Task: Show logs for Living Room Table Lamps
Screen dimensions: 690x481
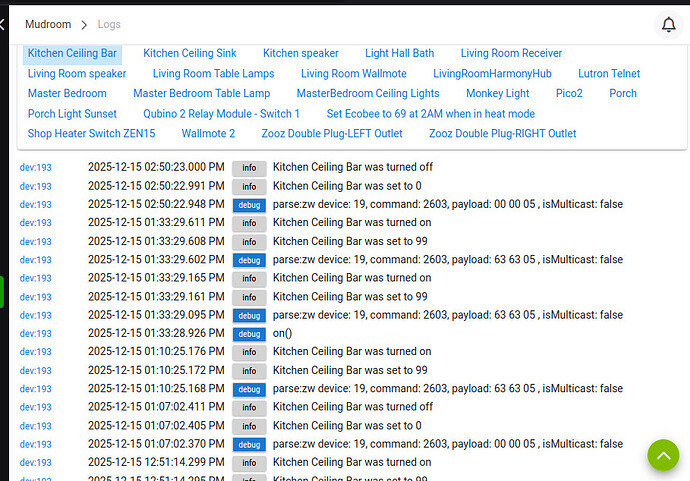Action: click(x=213, y=73)
